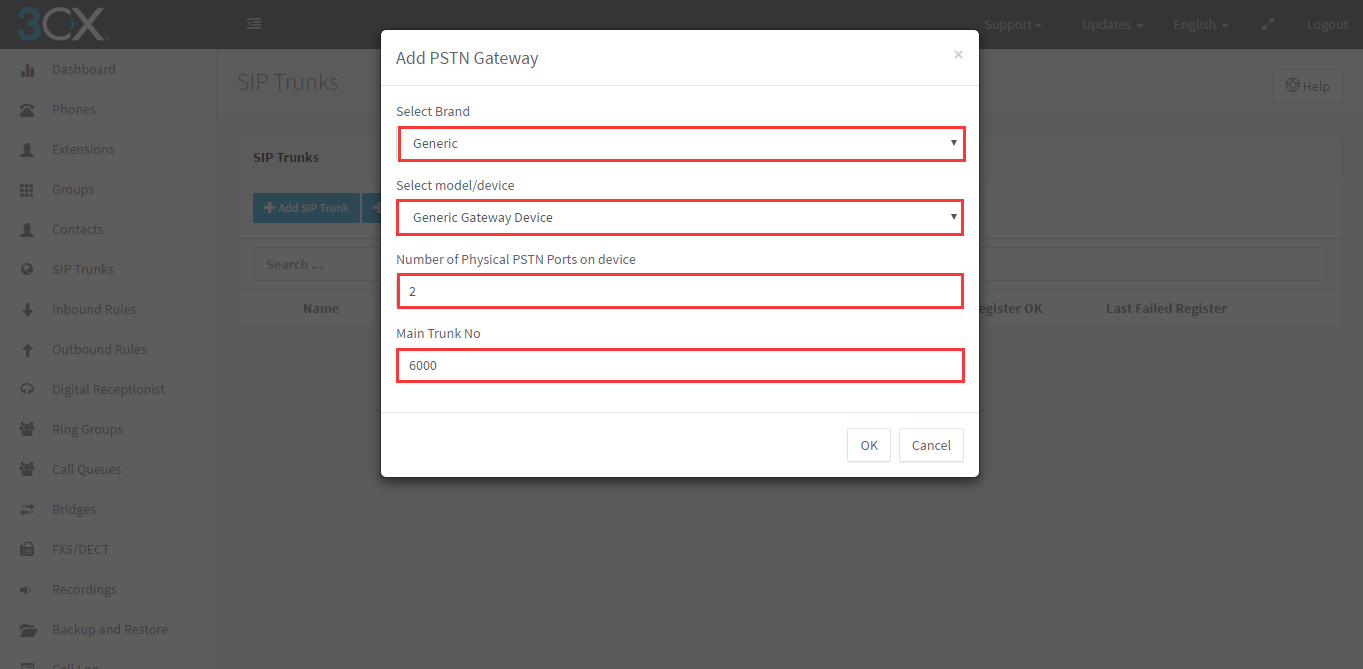Click the Phones telephone icon in sidebar

[28, 110]
